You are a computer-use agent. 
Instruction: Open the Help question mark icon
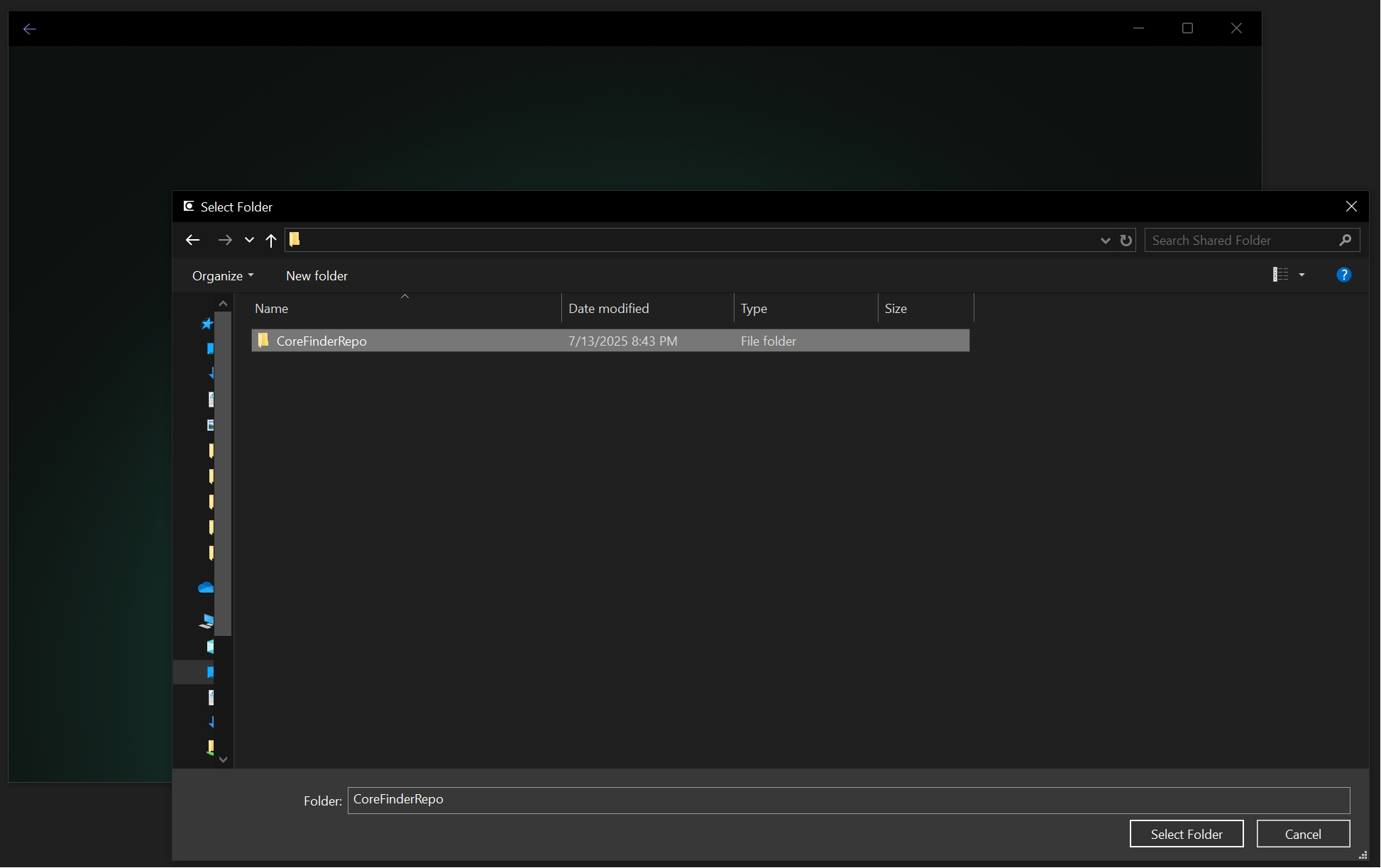coord(1343,275)
